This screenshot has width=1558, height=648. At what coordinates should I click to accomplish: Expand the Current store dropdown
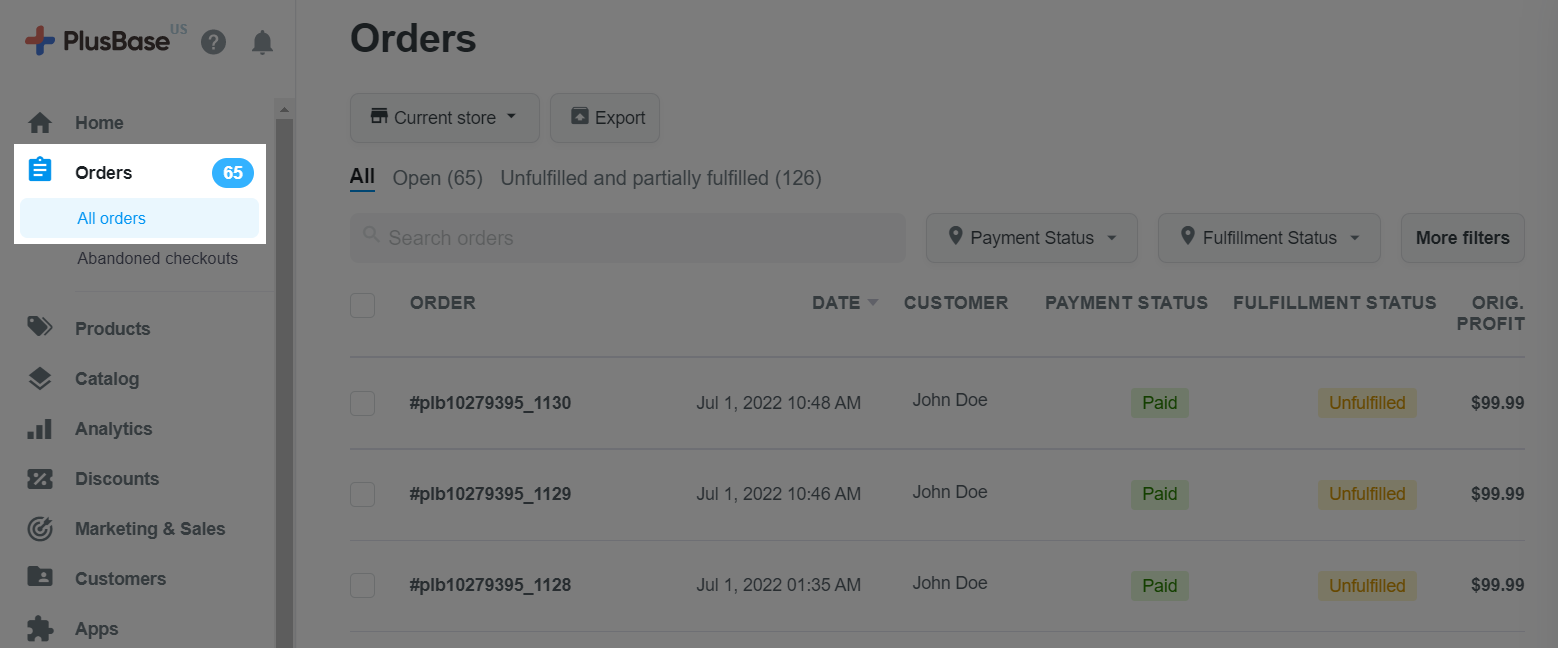coord(445,118)
